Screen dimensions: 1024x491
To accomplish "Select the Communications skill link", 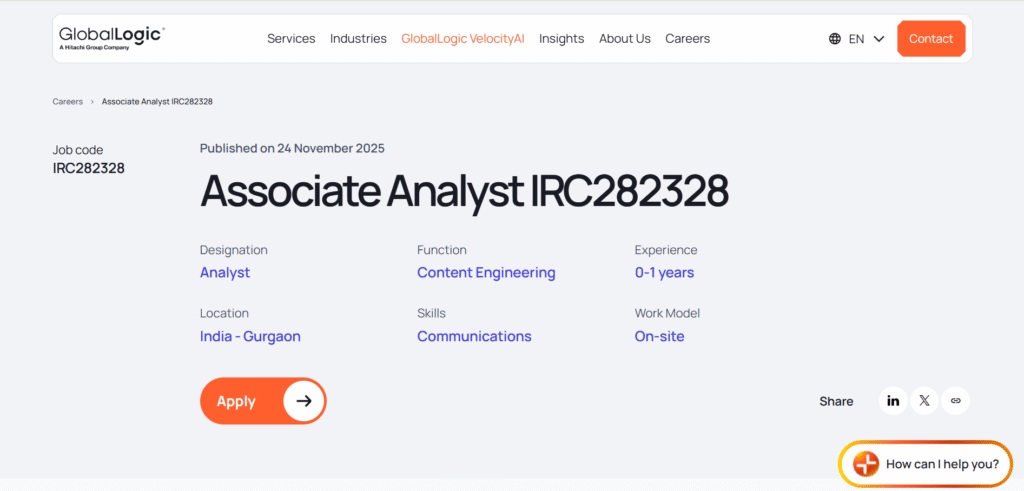I will pos(474,337).
